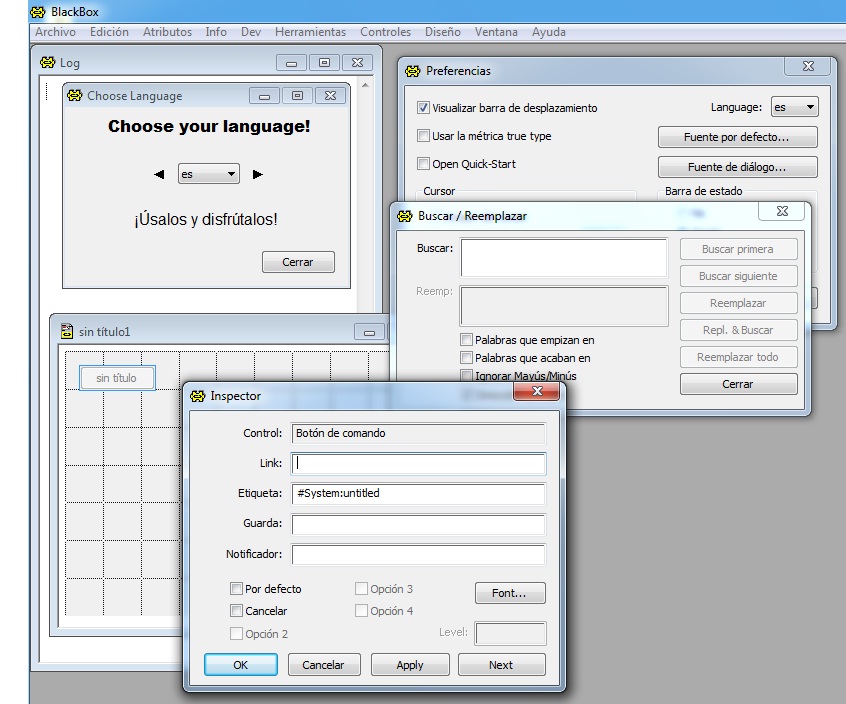The width and height of the screenshot is (846, 704).
Task: Click the Apply button in Inspector
Action: tap(410, 665)
